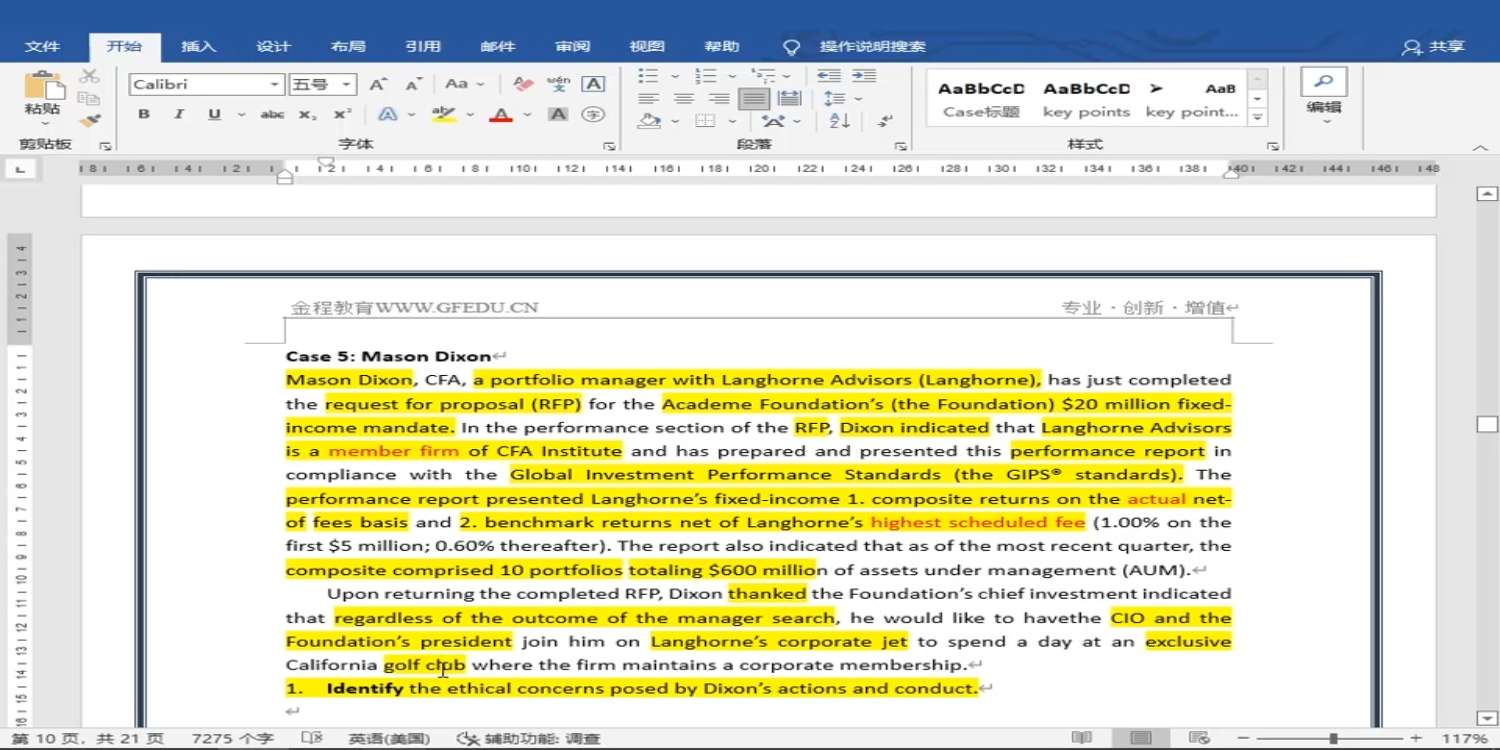Viewport: 1500px width, 750px height.
Task: Open the Calibri font name dropdown
Action: 274,85
